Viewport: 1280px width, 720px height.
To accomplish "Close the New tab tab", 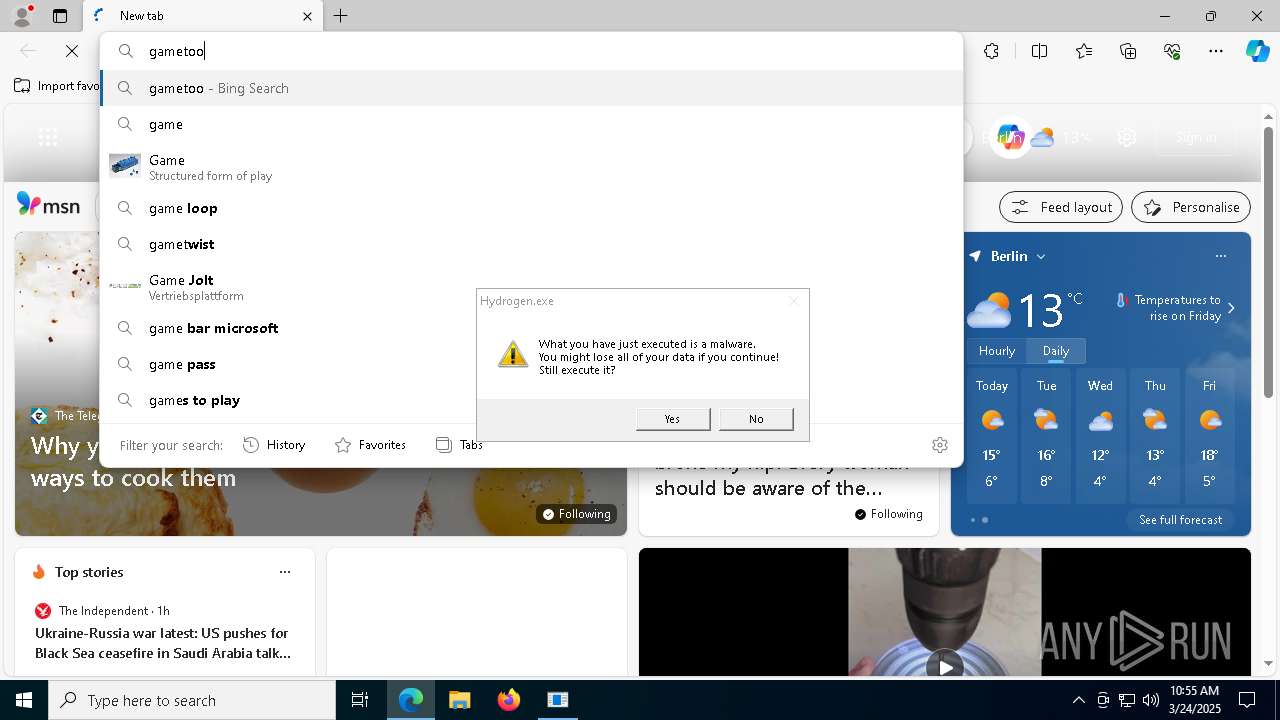I will (307, 16).
